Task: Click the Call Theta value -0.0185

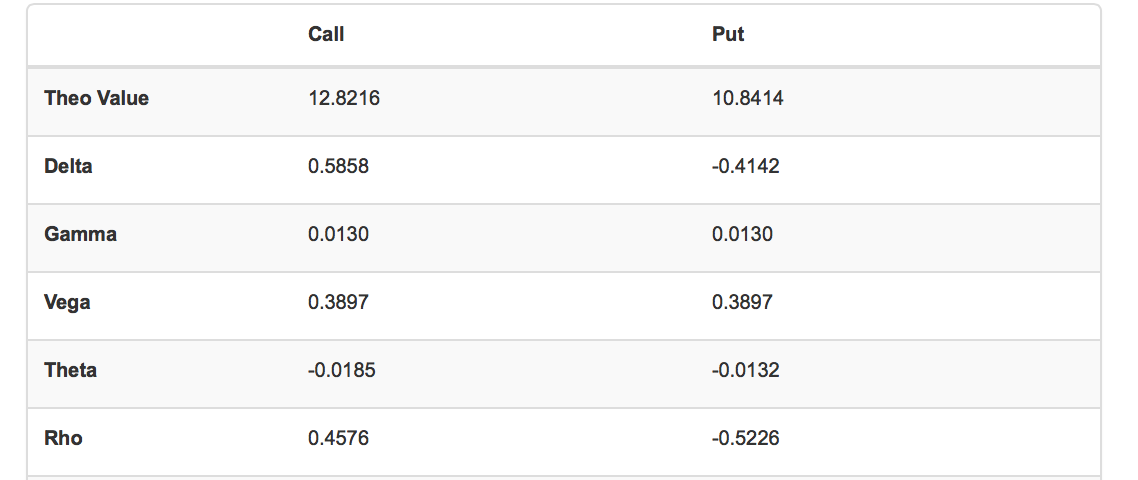Action: 342,370
